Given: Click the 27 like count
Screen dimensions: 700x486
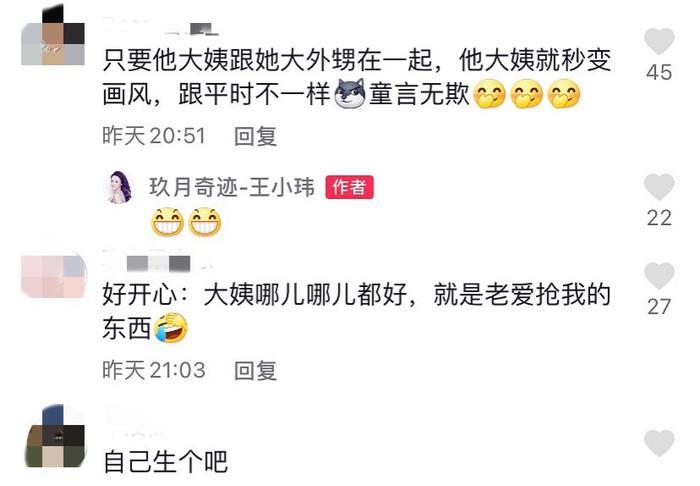Looking at the screenshot, I should coord(659,307).
